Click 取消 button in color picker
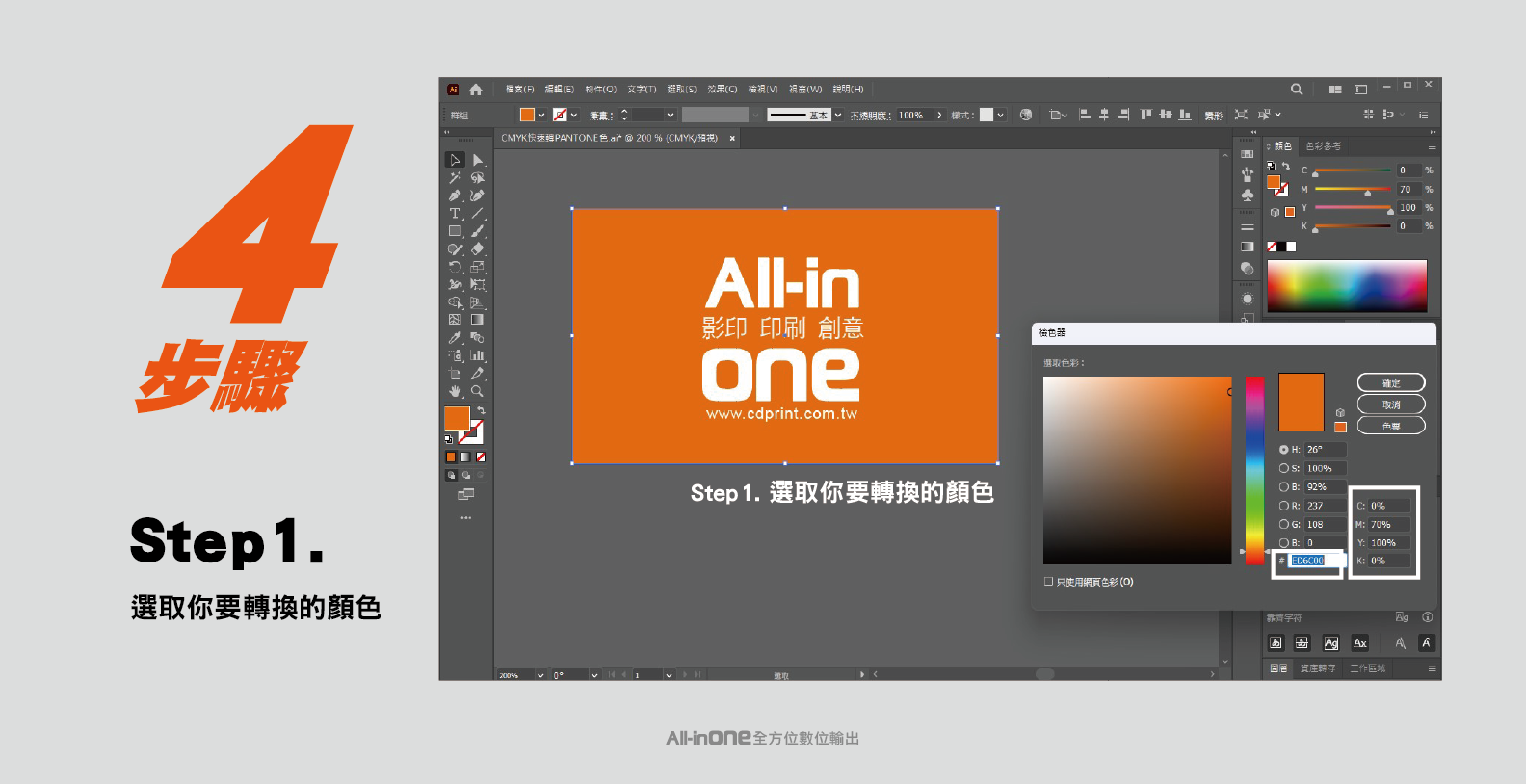The image size is (1526, 784). click(x=1391, y=405)
